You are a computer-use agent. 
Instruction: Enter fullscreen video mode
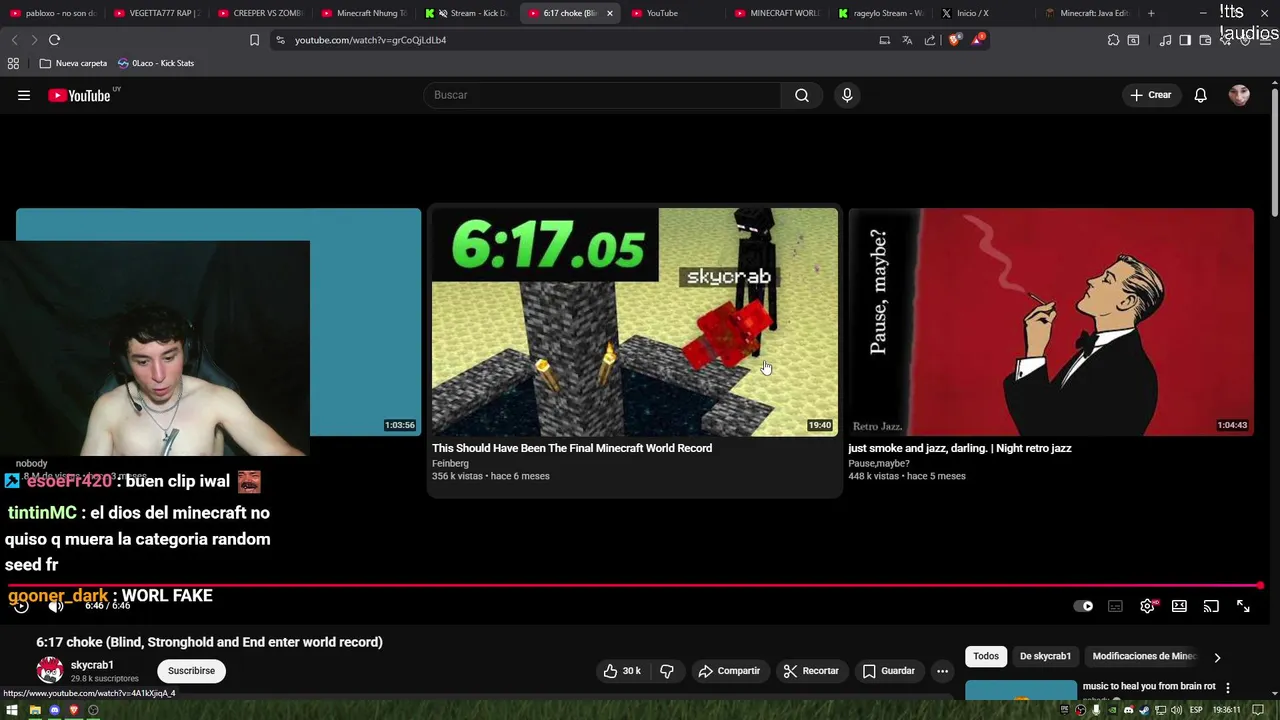tap(1243, 606)
